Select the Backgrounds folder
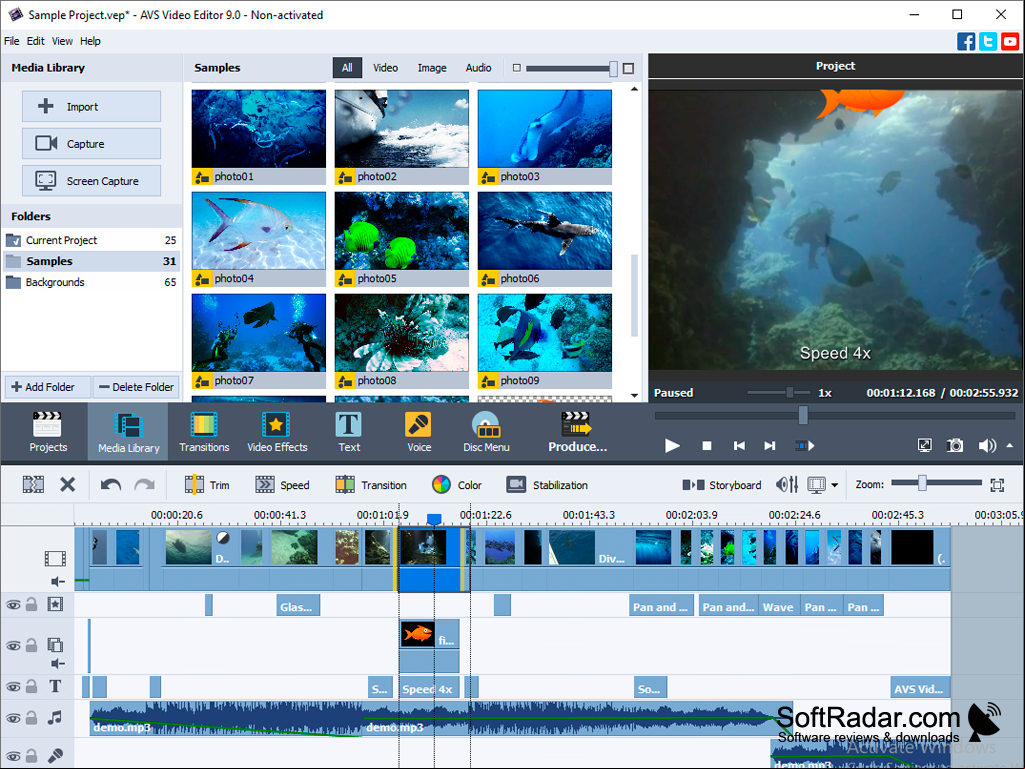The width and height of the screenshot is (1025, 769). pyautogui.click(x=92, y=282)
